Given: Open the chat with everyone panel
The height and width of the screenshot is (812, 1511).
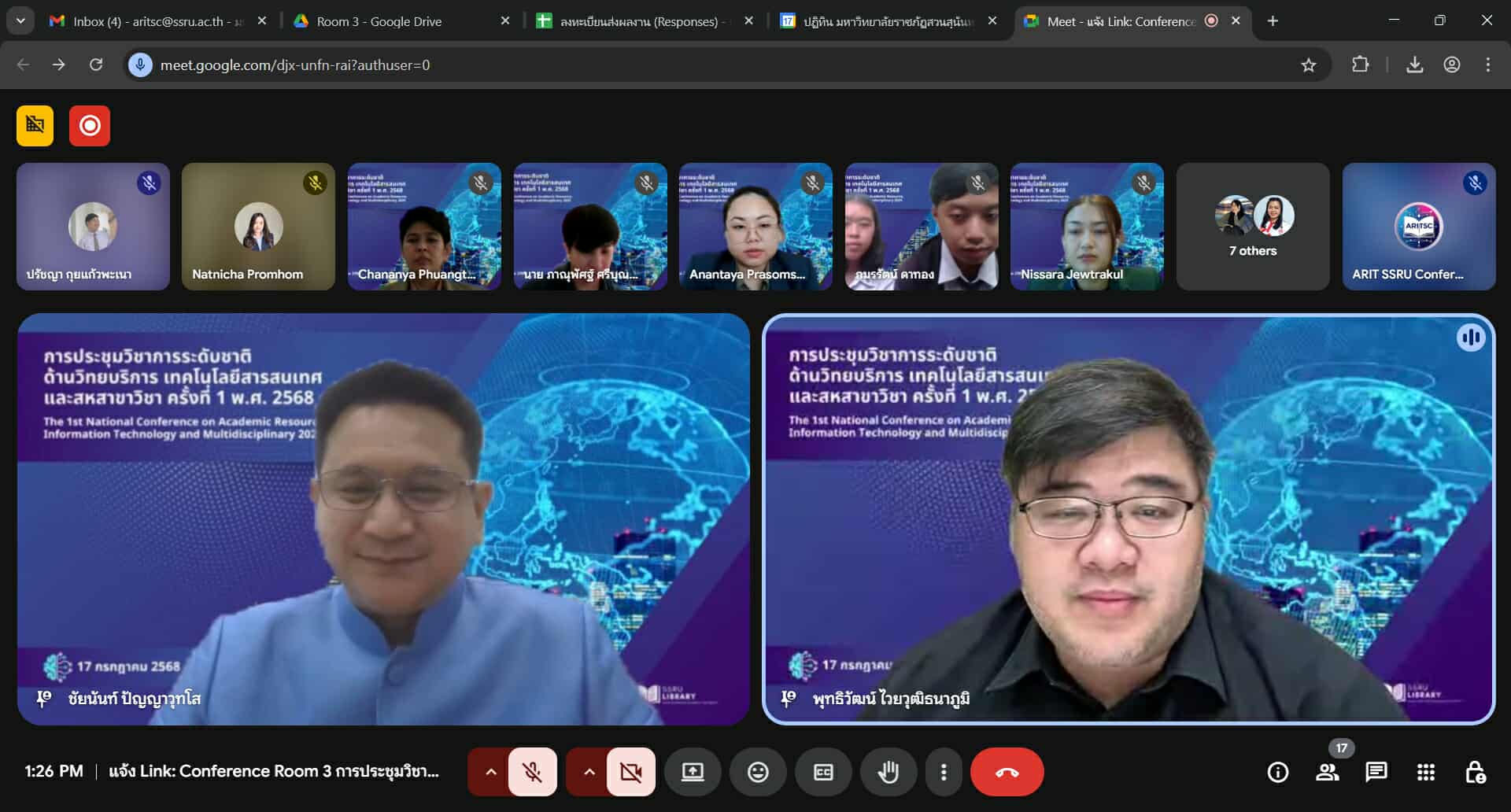Looking at the screenshot, I should click(1376, 772).
